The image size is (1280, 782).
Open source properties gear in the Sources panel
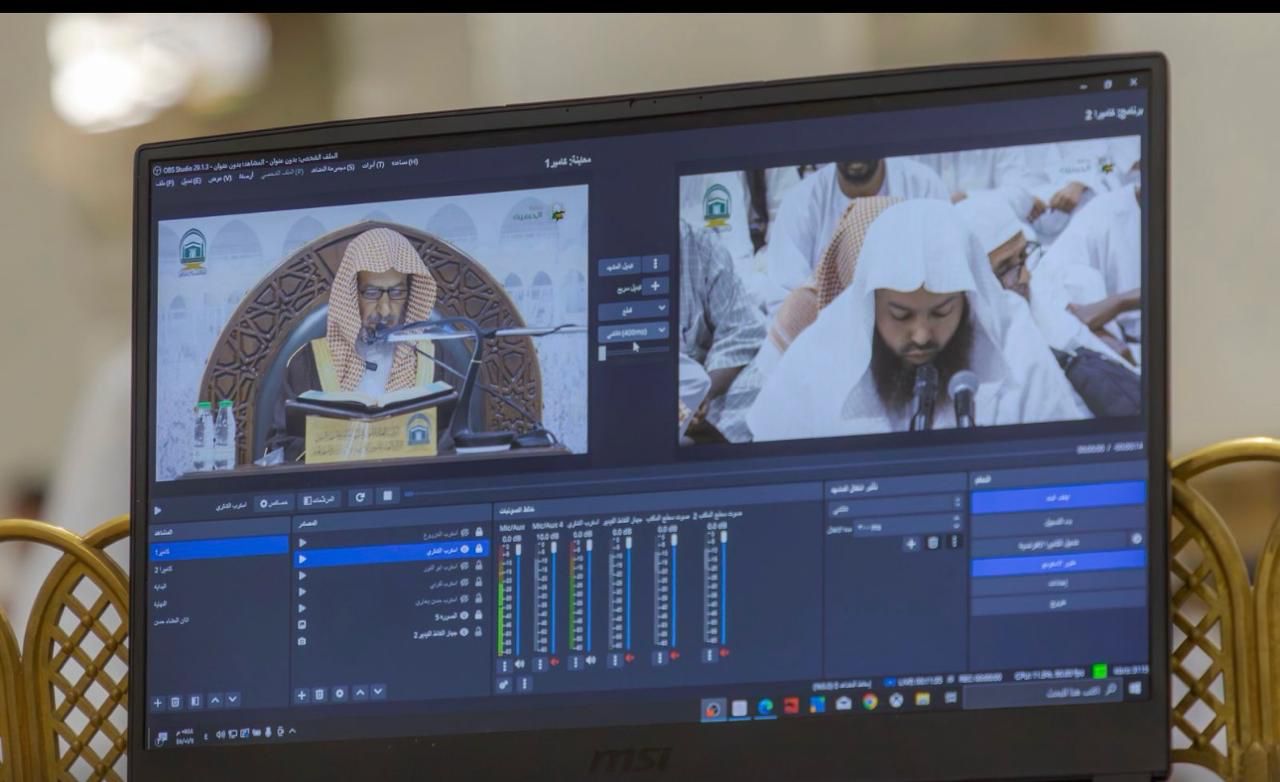pyautogui.click(x=340, y=693)
